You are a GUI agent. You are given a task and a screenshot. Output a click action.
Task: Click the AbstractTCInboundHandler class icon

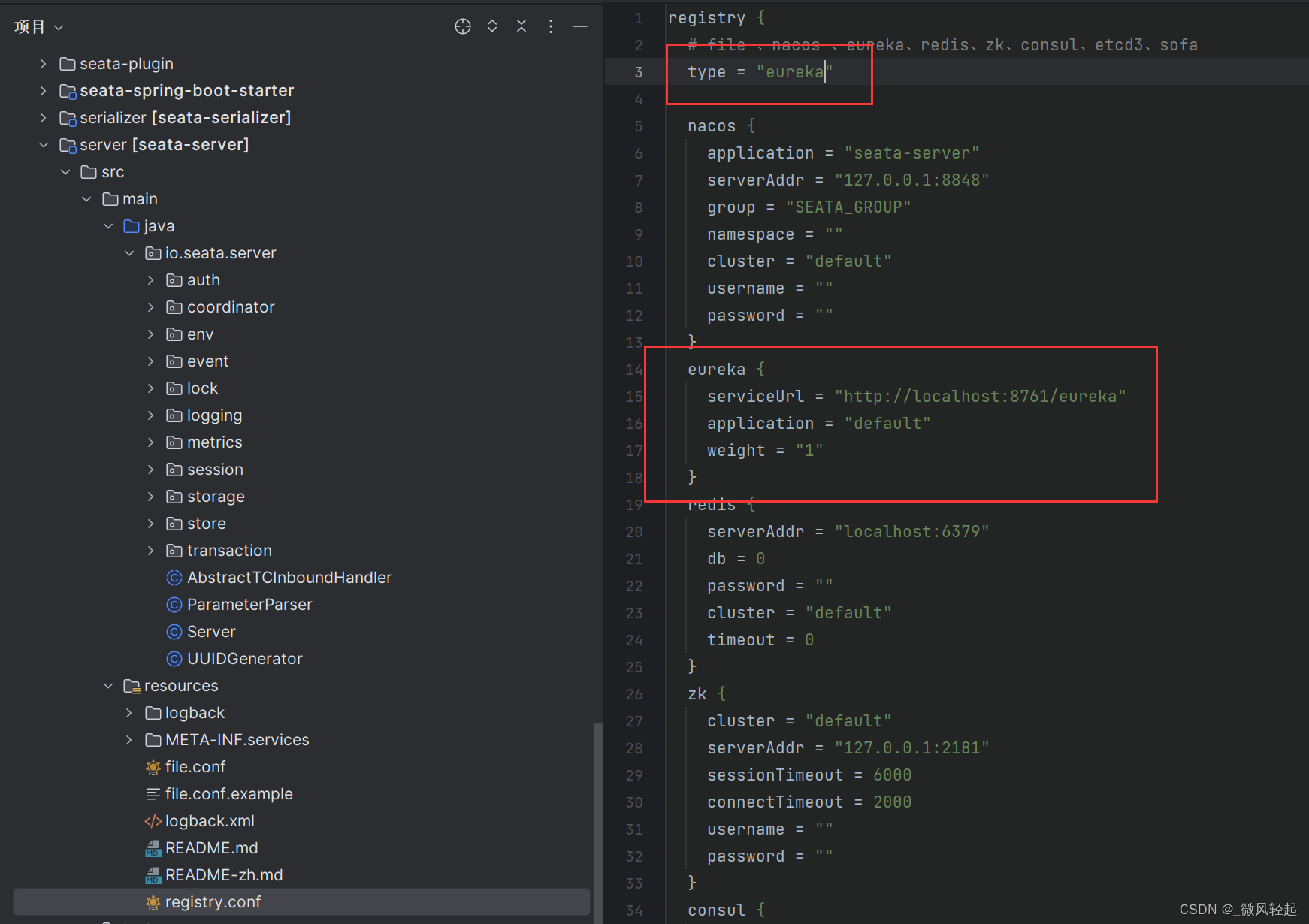pos(174,578)
